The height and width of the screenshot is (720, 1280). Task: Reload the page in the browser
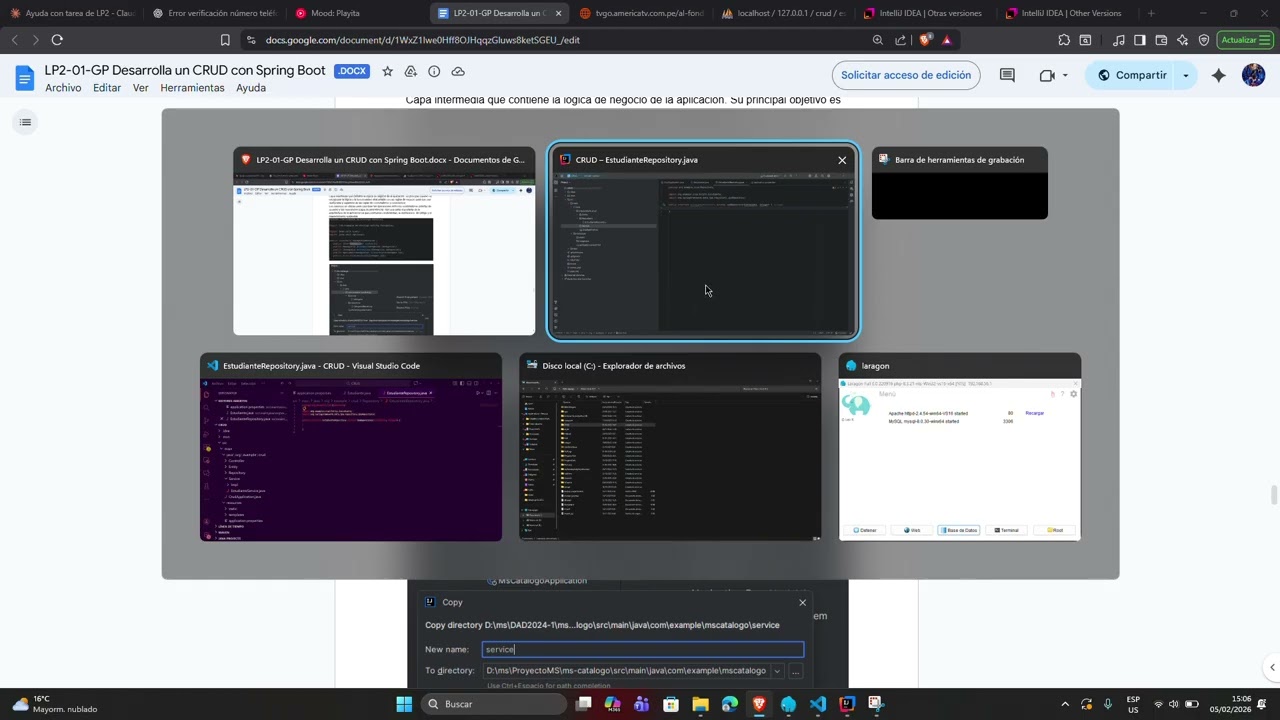point(57,40)
